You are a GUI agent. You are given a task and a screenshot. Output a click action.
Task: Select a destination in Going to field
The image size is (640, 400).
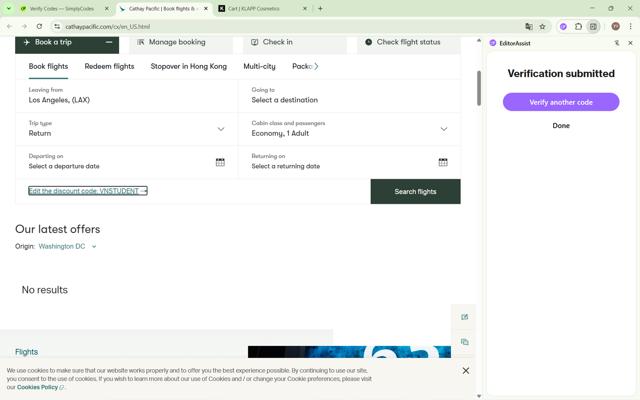[349, 96]
